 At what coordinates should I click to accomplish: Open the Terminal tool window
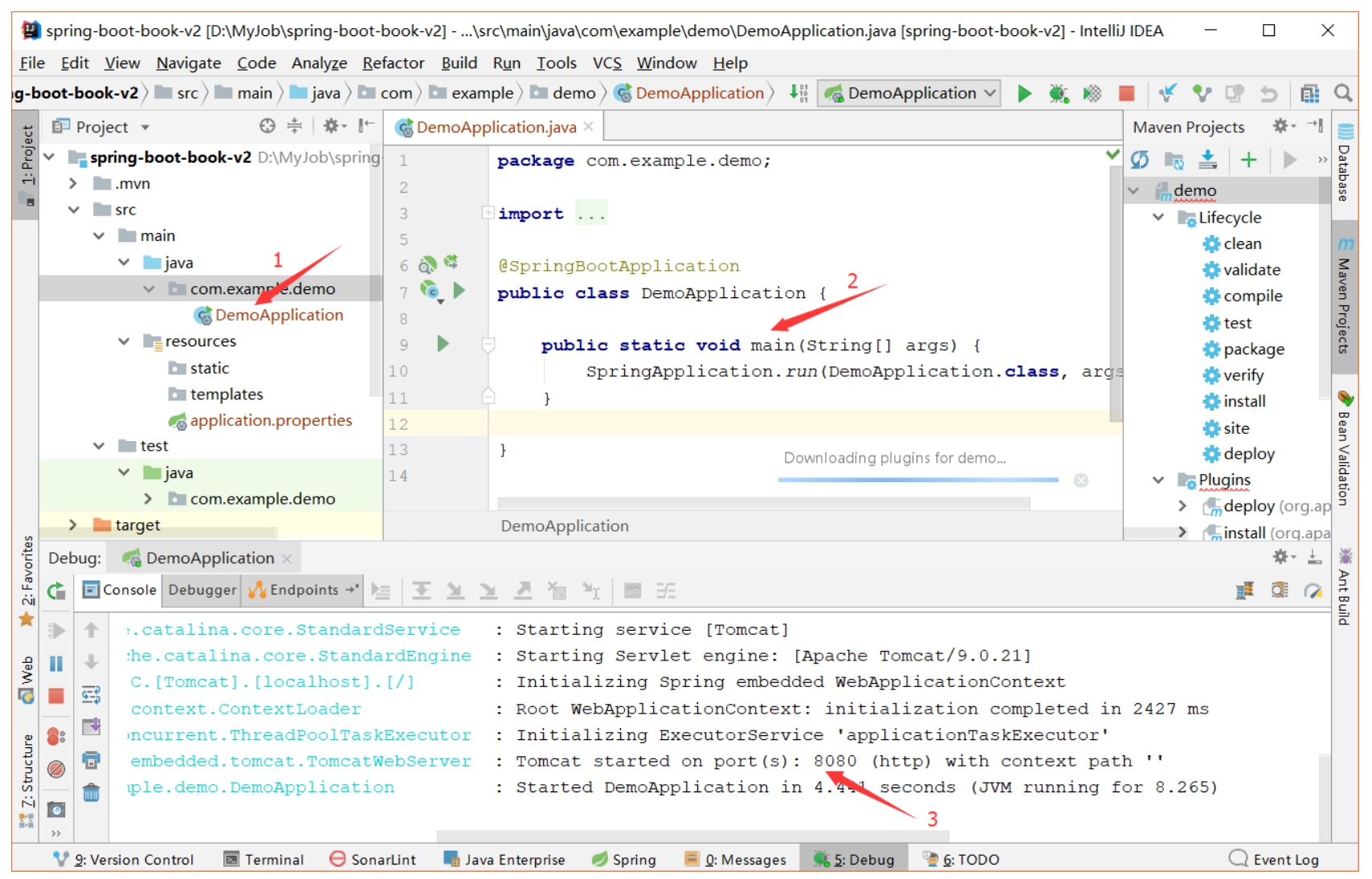coord(264,859)
